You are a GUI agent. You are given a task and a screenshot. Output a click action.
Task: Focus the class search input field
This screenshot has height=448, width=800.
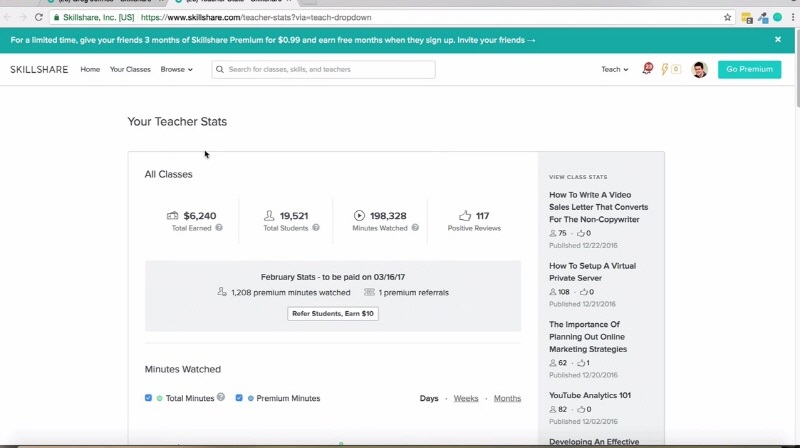[x=323, y=69]
